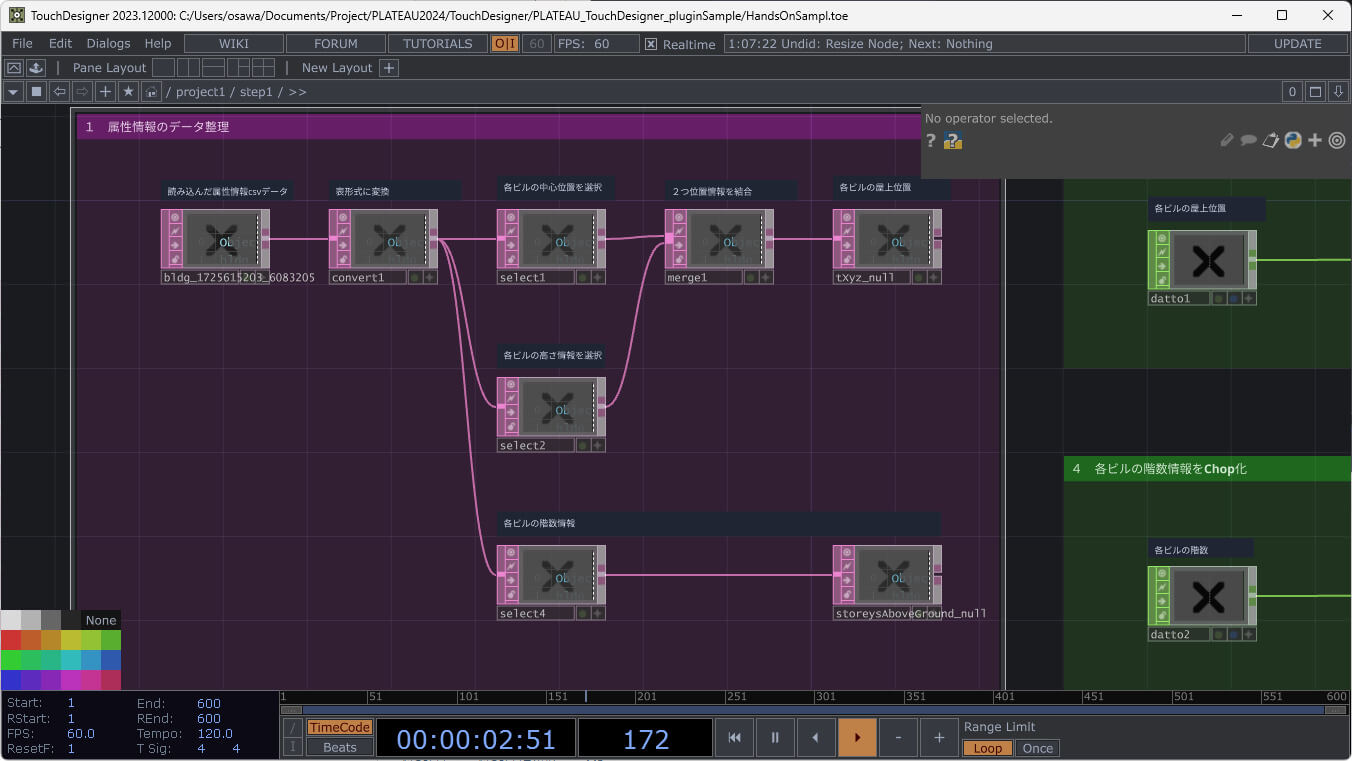
Task: Collapse the parameter panel down arrow
Action: (x=1339, y=92)
